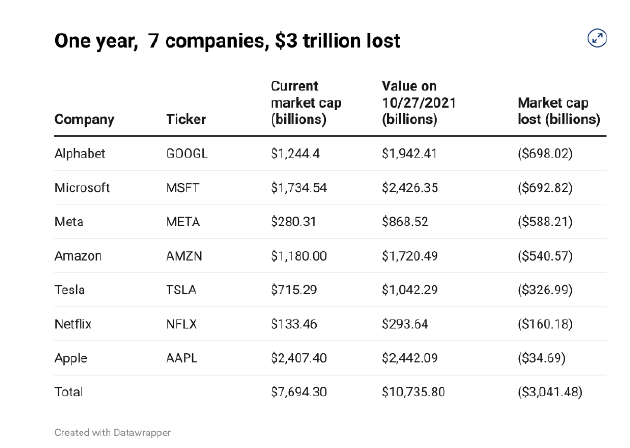Click the Alphabet company name cell
The width and height of the screenshot is (630, 448).
point(80,154)
